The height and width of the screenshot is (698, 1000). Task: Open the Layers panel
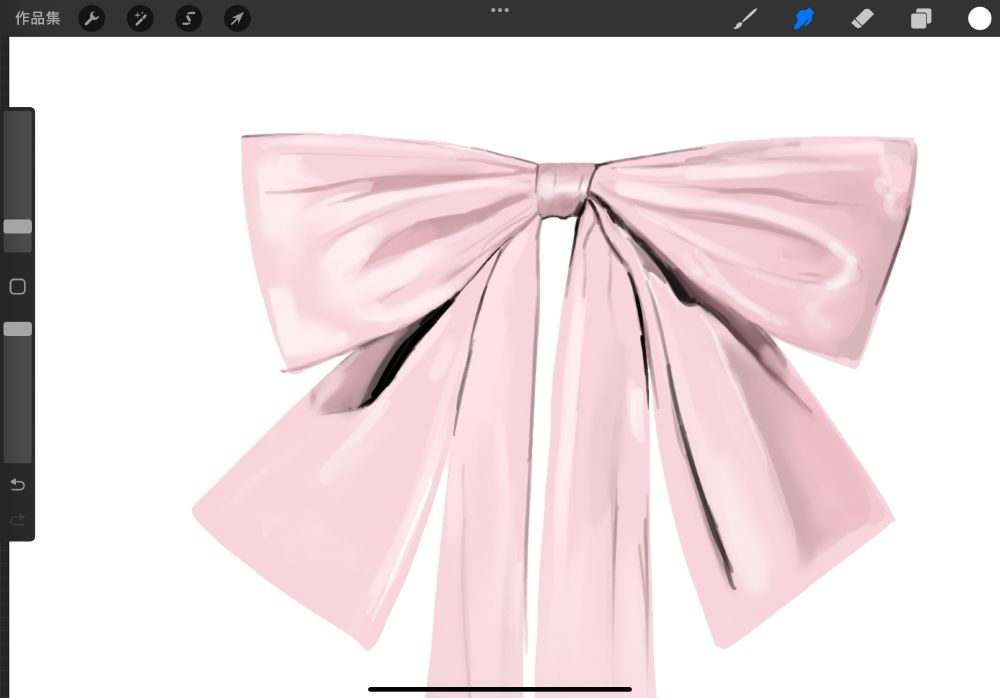point(921,19)
